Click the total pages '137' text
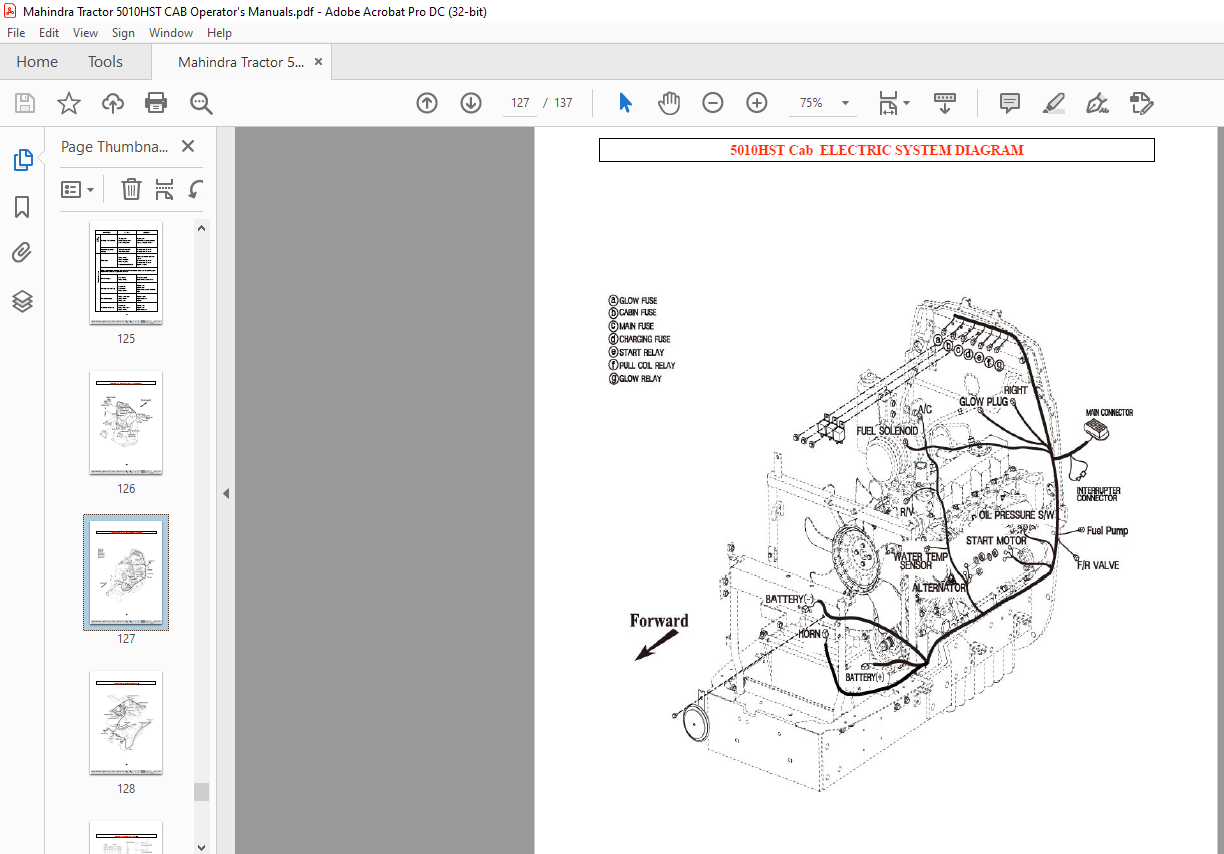Screen dimensions: 1224x854 pyautogui.click(x=564, y=103)
